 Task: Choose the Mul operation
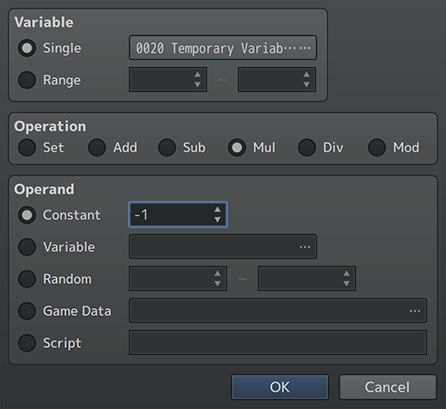pyautogui.click(x=237, y=147)
